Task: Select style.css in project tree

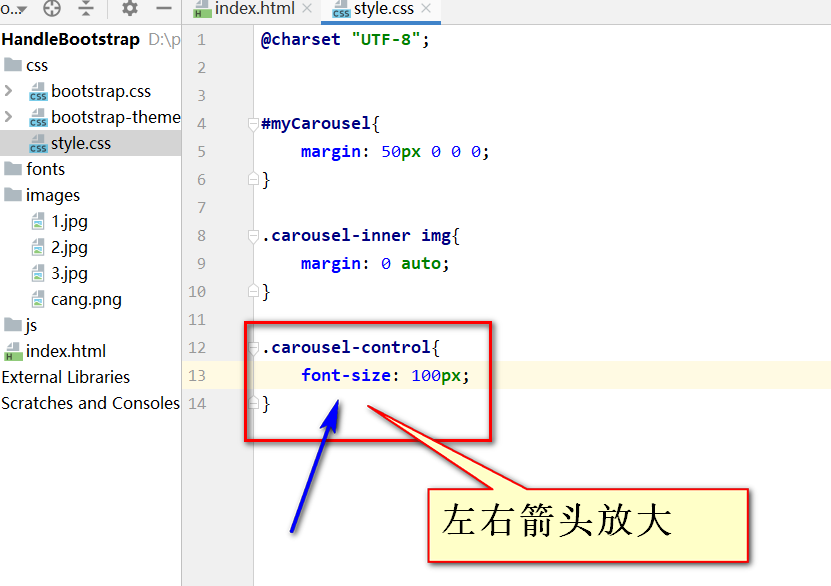Action: coord(81,143)
